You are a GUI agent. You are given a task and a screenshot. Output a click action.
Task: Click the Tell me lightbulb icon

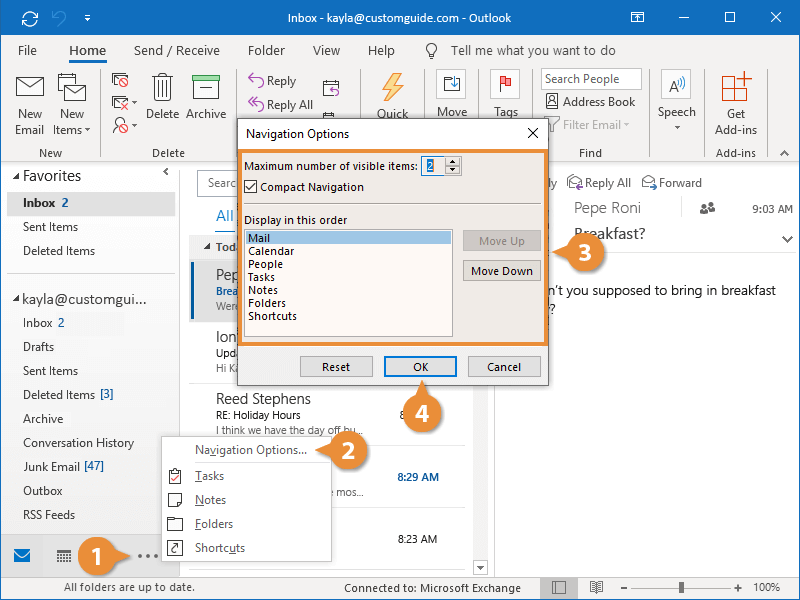coord(431,51)
